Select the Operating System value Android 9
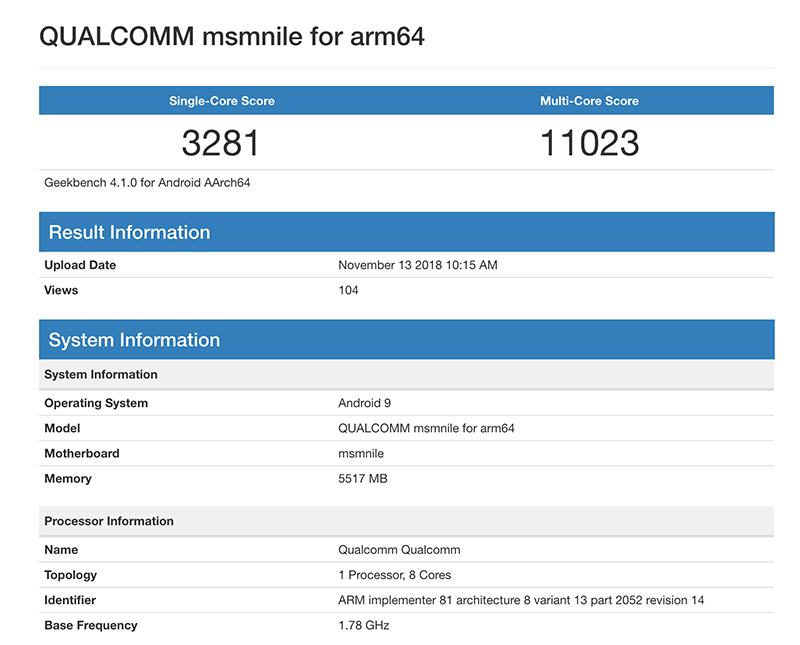 click(x=362, y=403)
